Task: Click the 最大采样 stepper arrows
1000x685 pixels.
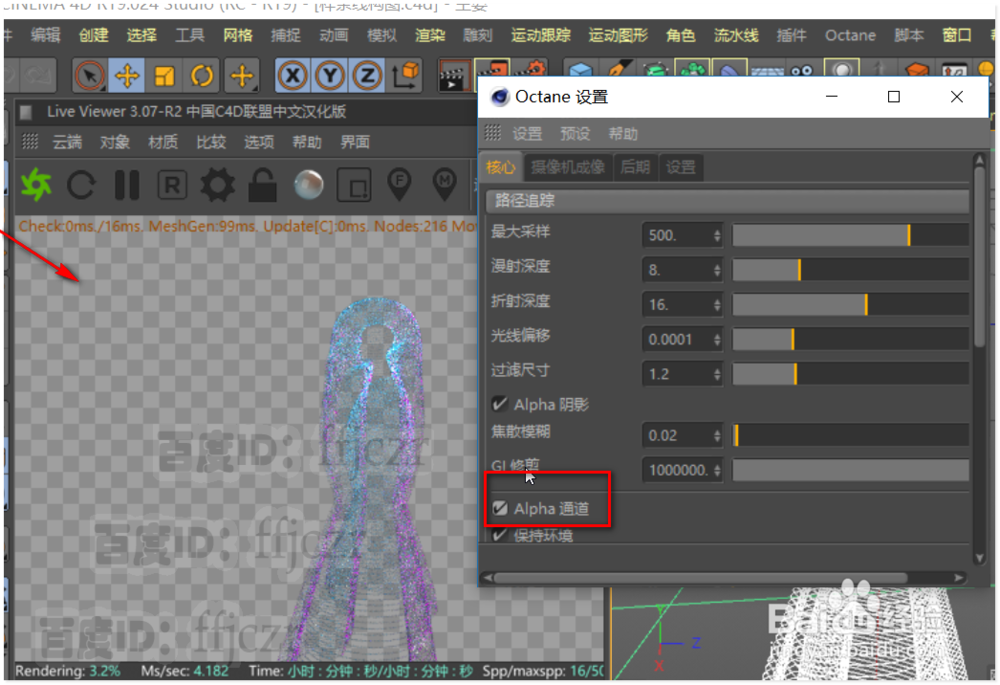Action: 717,235
